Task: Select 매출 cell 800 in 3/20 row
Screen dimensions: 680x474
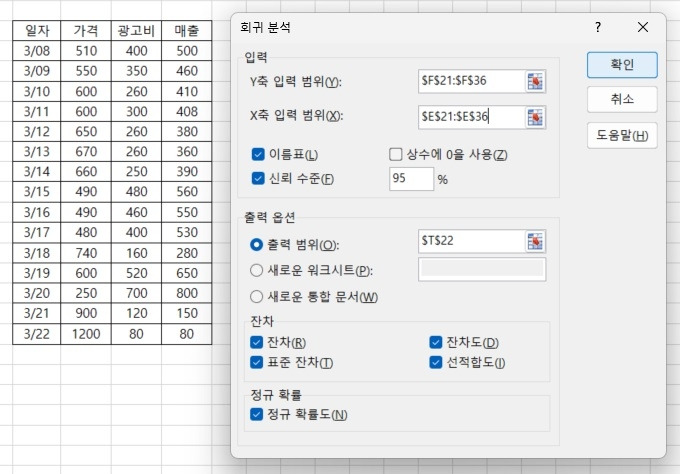Action: tap(186, 293)
